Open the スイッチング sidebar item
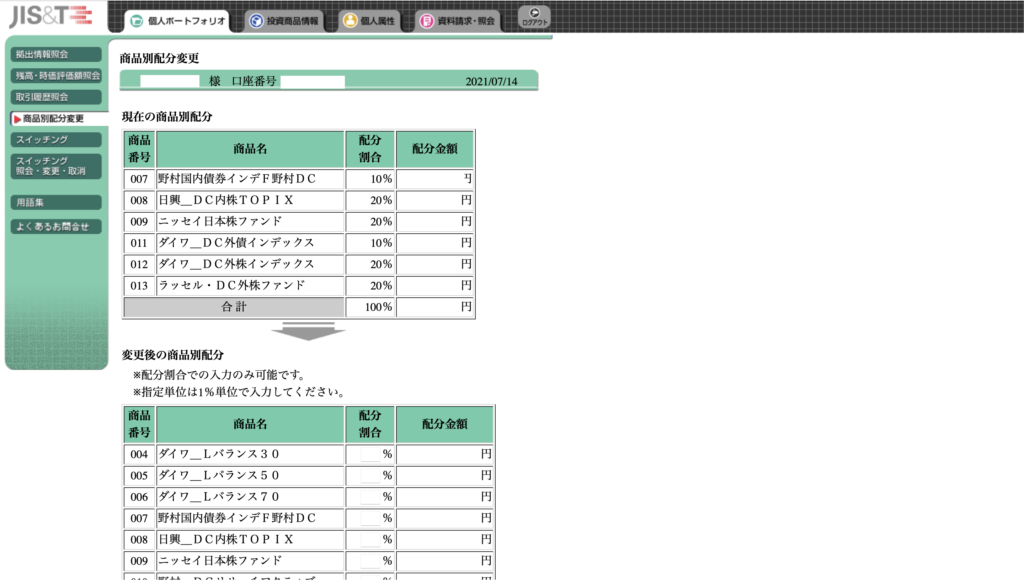The height and width of the screenshot is (584, 1024). (56, 139)
